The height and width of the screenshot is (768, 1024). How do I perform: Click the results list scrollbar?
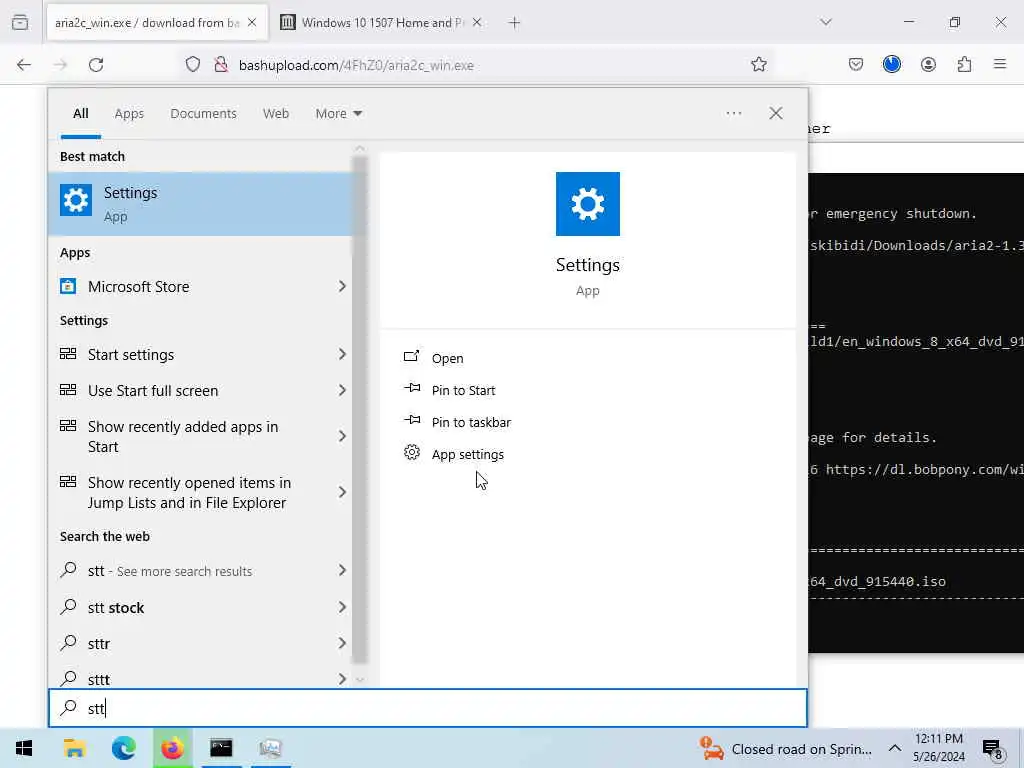(x=359, y=410)
